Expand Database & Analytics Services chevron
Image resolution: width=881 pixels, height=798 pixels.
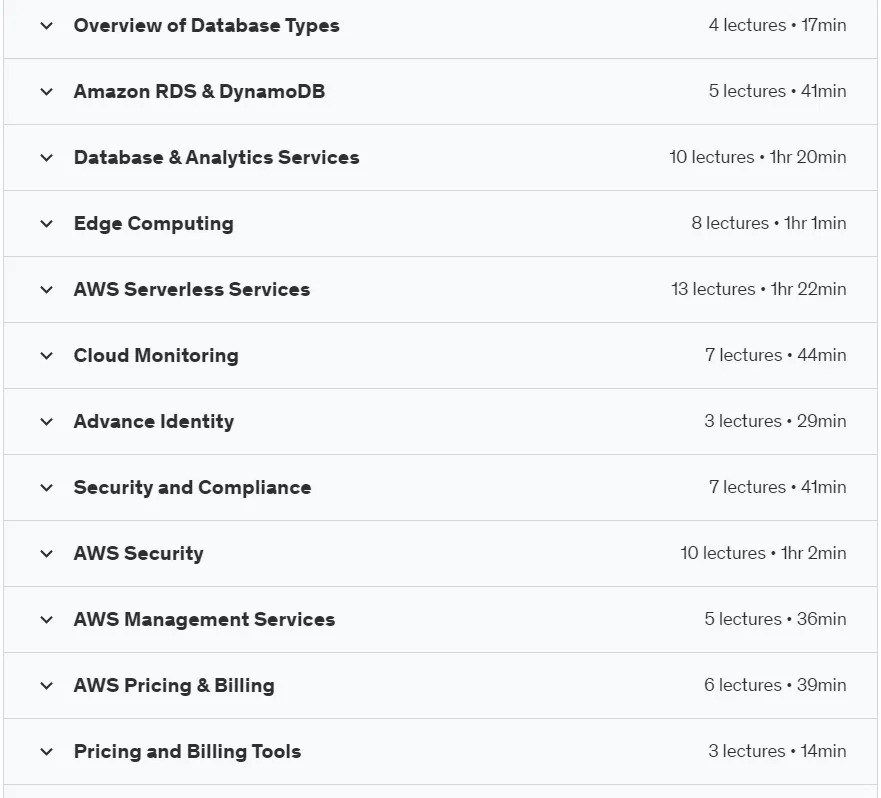47,158
